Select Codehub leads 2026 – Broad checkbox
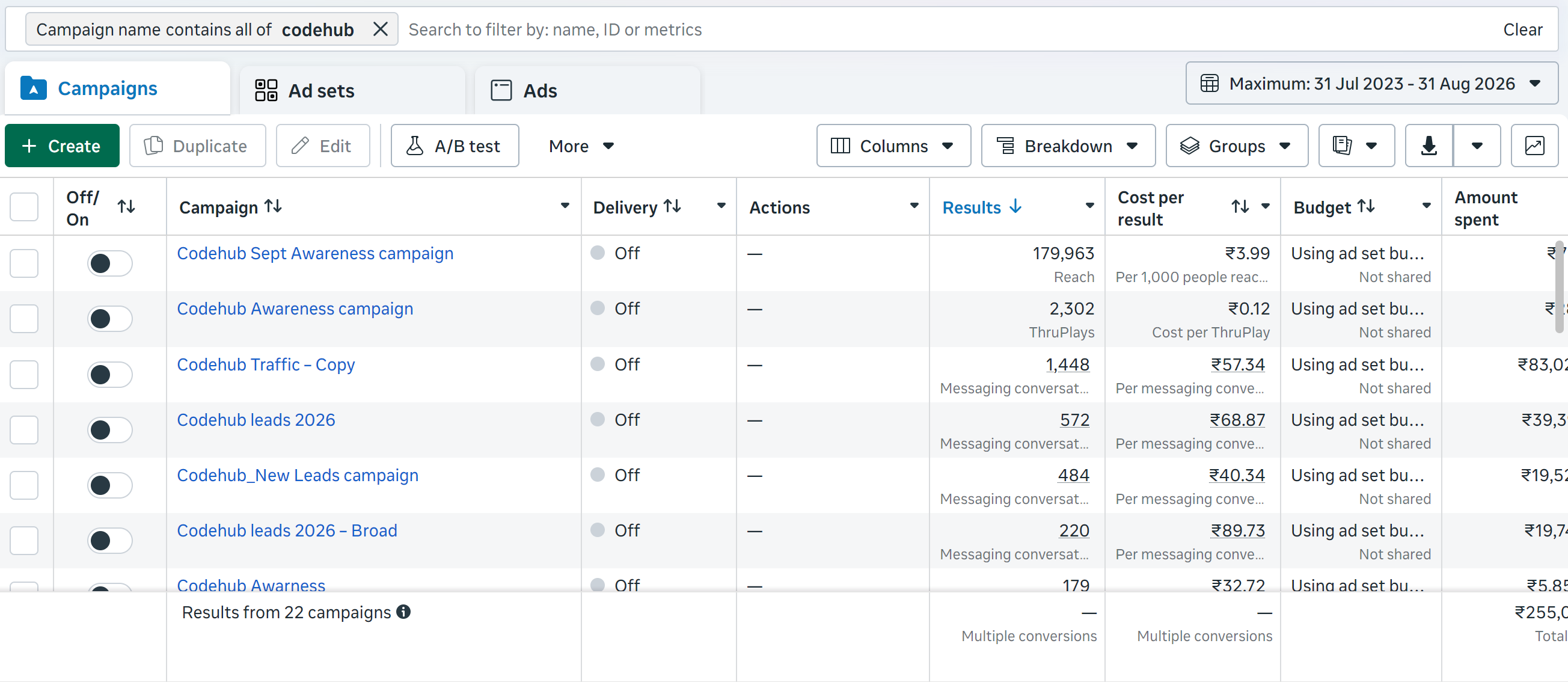 pos(24,541)
